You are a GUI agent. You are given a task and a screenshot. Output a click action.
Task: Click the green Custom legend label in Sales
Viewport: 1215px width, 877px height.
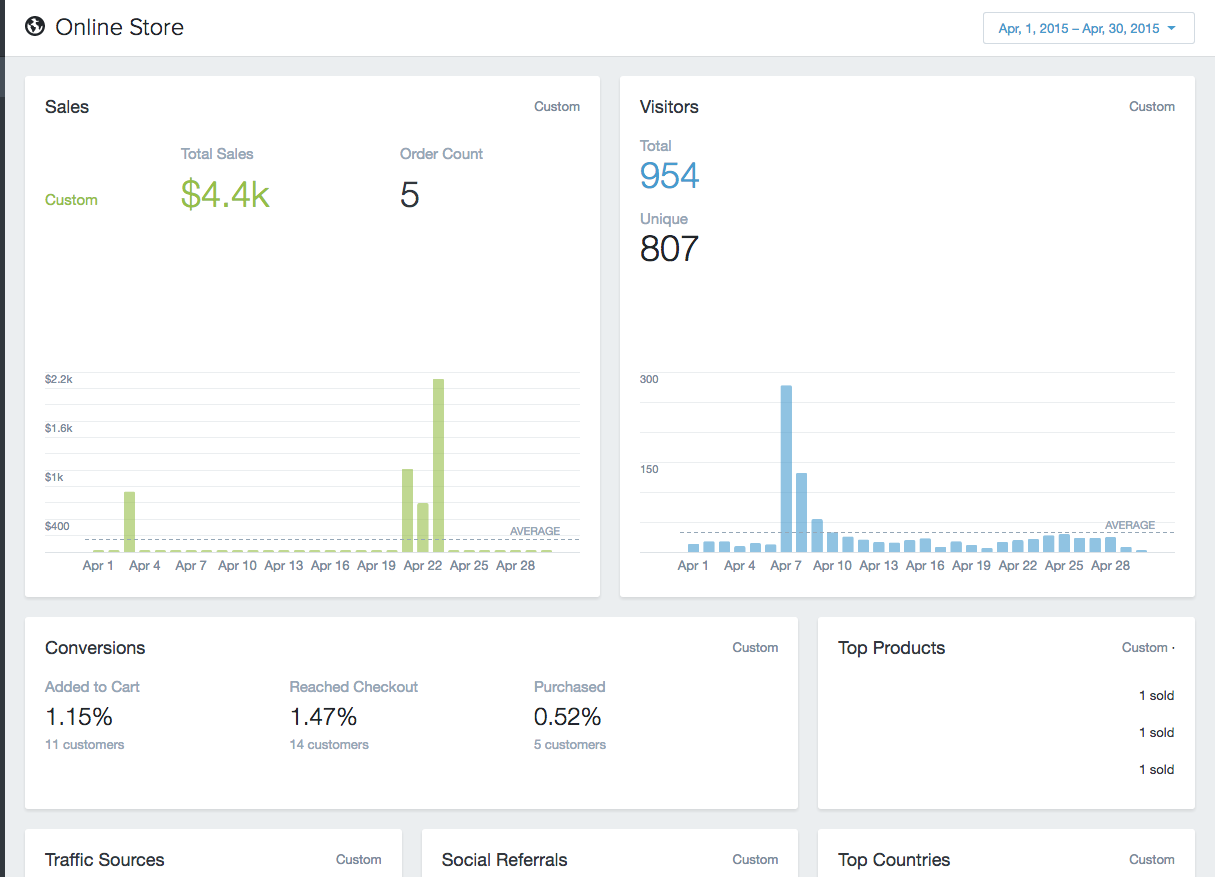tap(71, 200)
